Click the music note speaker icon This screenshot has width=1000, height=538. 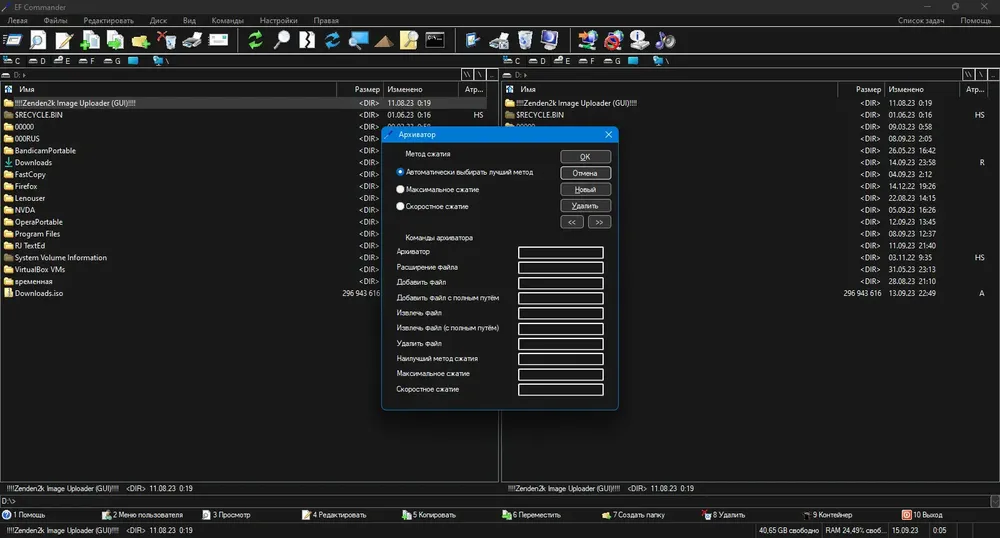pos(665,40)
